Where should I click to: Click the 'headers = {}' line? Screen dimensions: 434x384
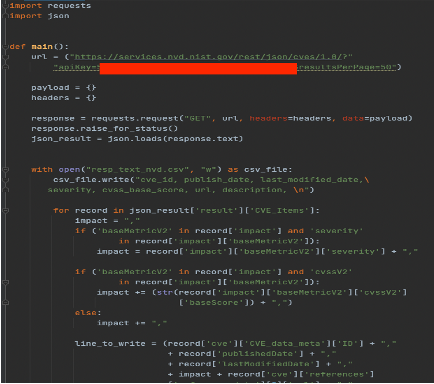point(64,98)
